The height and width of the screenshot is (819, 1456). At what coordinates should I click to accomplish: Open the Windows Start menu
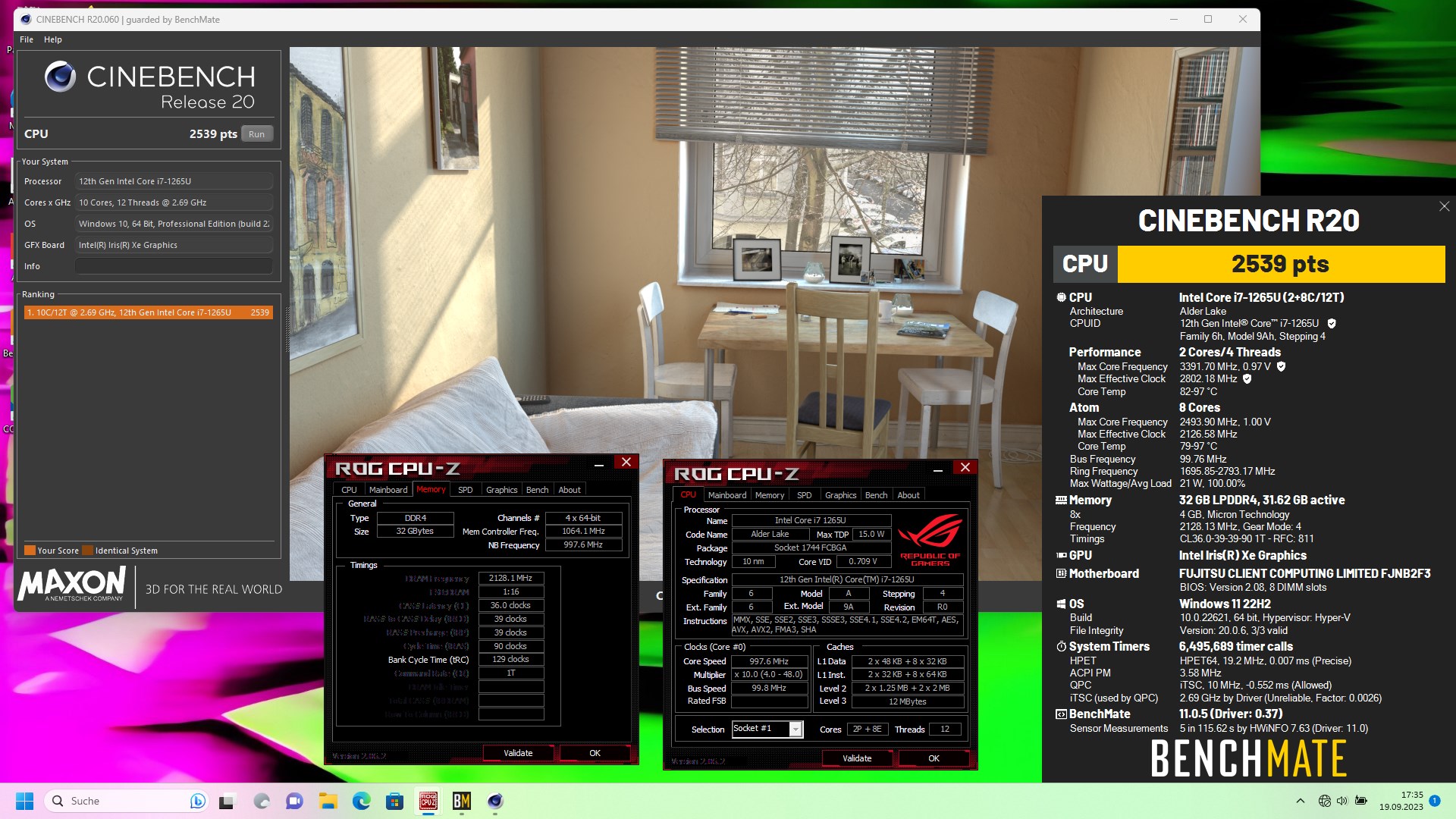(24, 801)
